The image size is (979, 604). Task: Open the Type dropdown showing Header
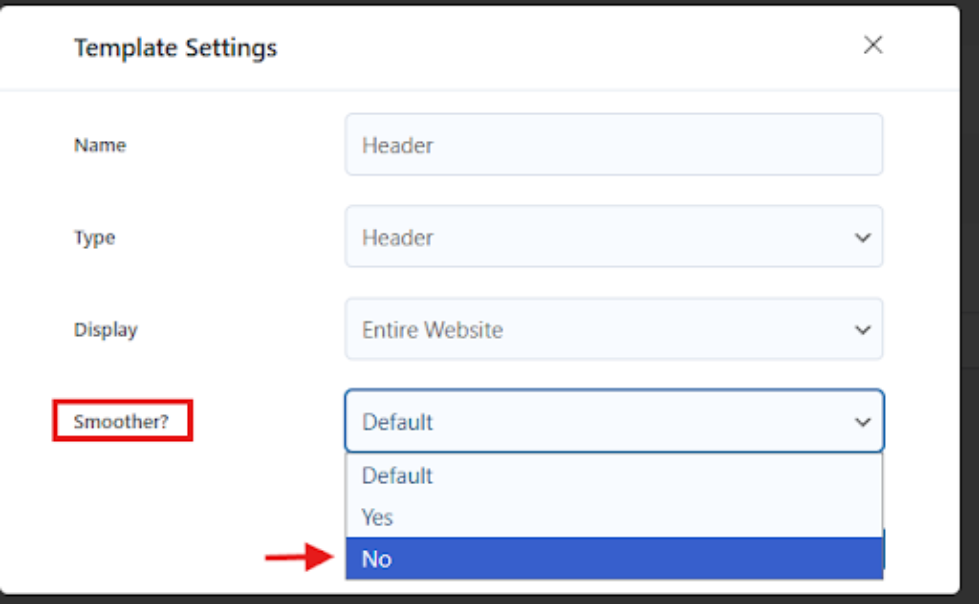tap(600, 238)
